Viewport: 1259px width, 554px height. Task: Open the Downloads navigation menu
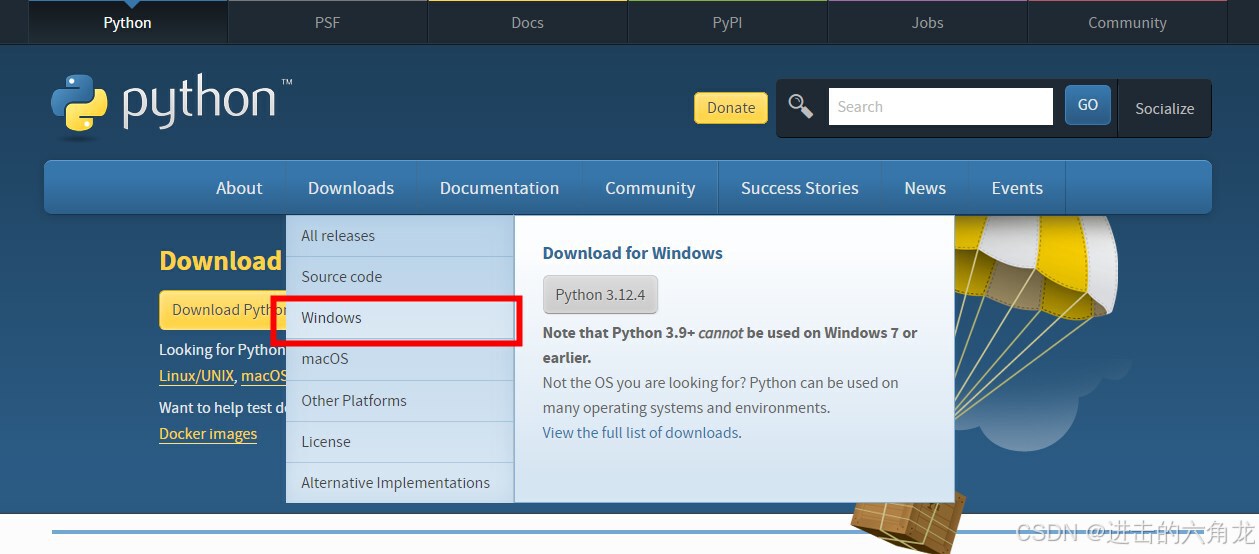pos(351,188)
